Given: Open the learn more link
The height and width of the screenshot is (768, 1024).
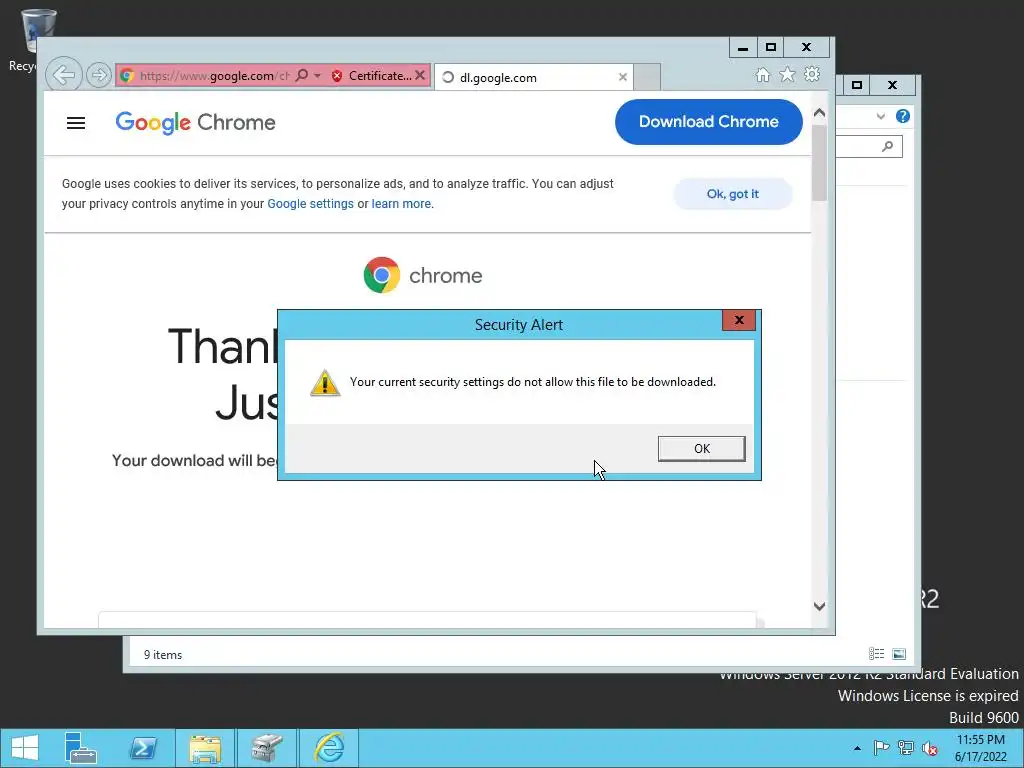Looking at the screenshot, I should pos(401,204).
